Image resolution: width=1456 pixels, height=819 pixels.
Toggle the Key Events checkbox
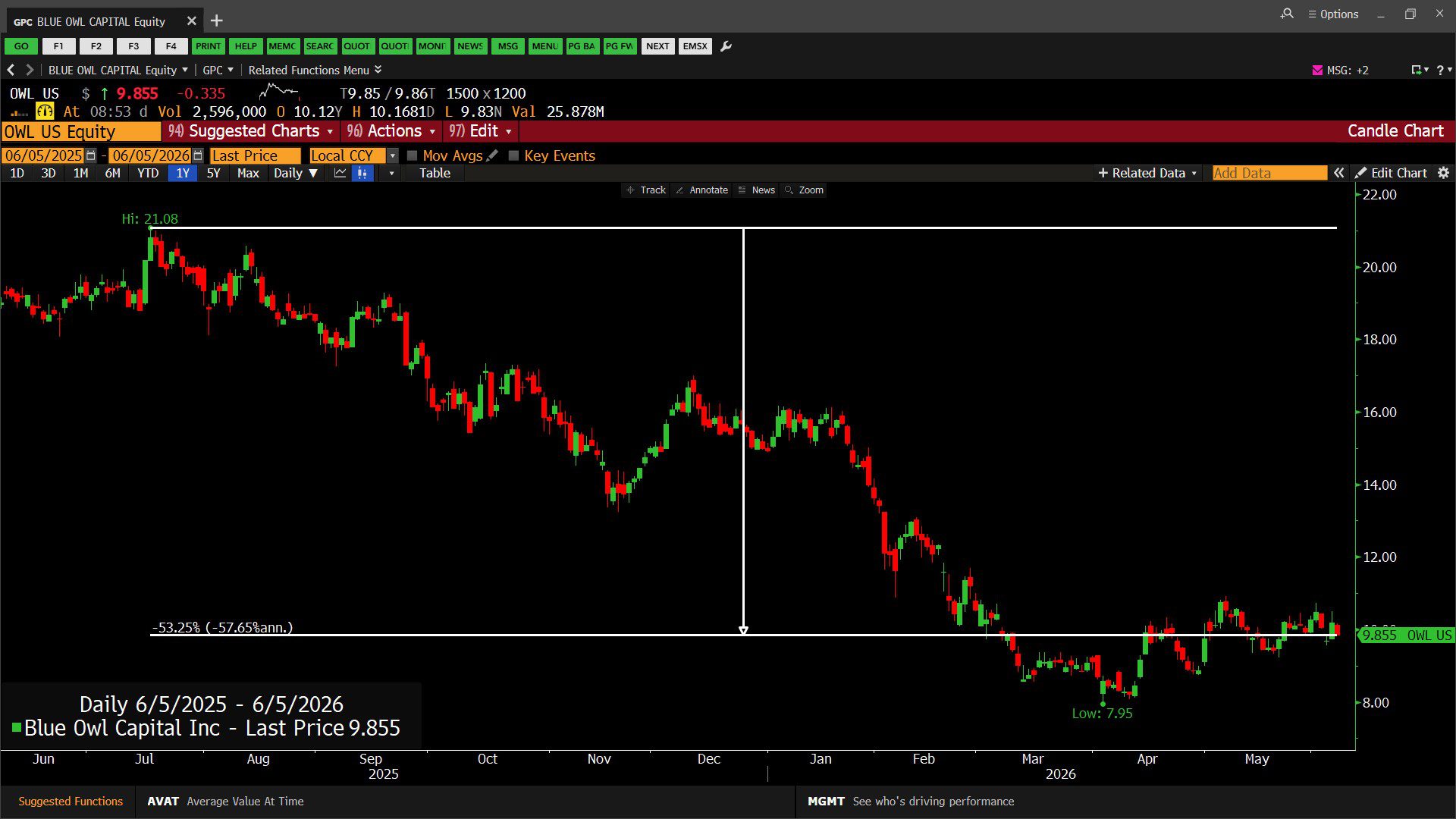513,155
